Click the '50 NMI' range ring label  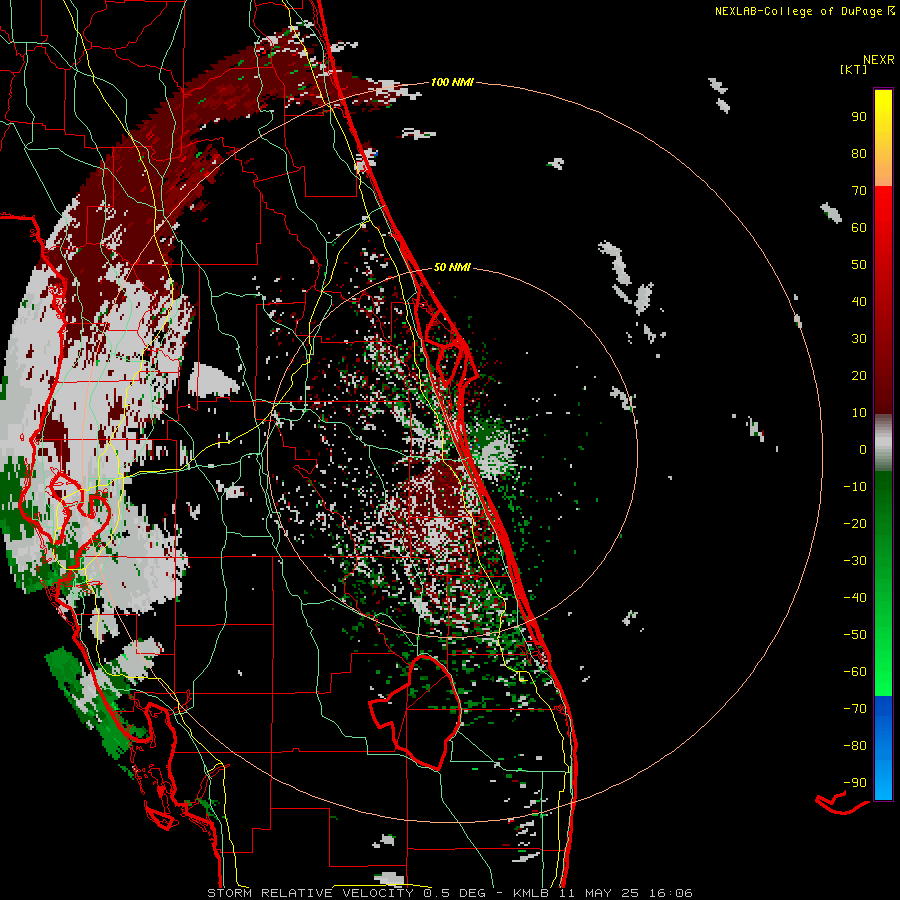click(452, 267)
